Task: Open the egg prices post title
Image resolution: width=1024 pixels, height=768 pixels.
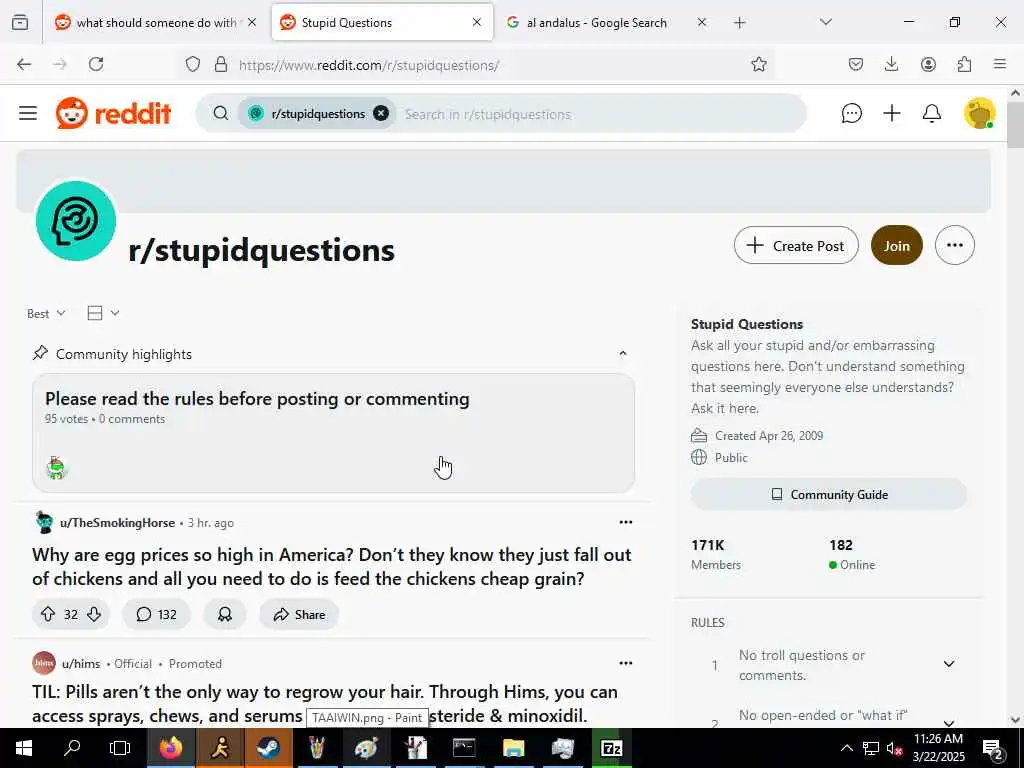Action: click(332, 566)
